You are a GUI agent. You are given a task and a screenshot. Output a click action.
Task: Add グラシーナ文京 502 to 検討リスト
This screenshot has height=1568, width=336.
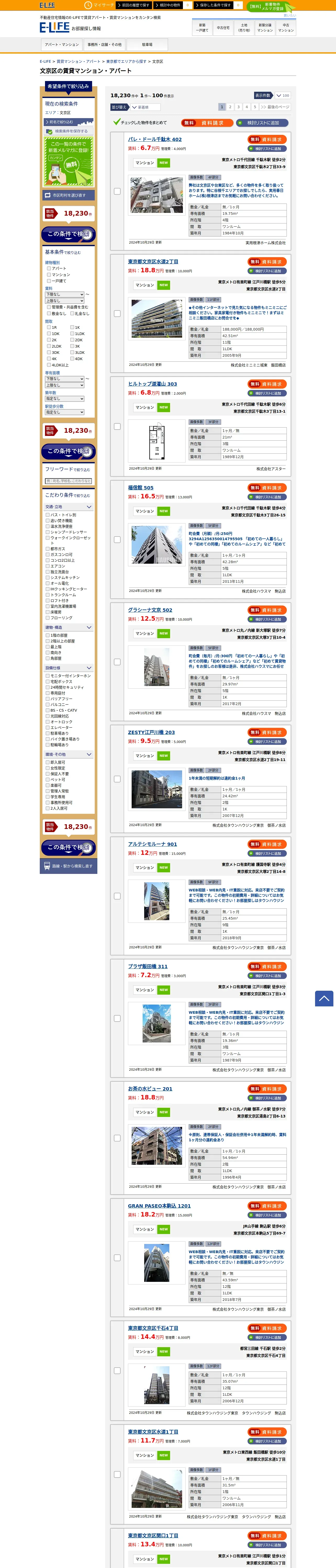(268, 619)
